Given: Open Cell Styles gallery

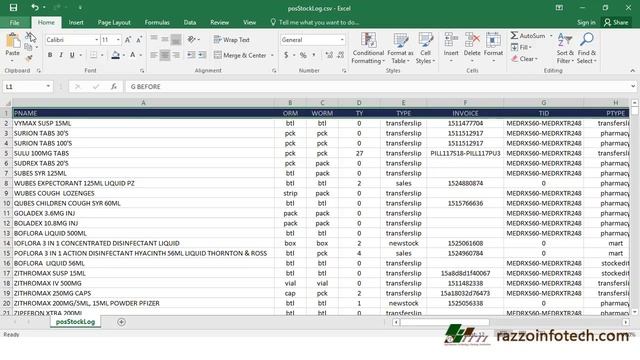Looking at the screenshot, I should [425, 48].
